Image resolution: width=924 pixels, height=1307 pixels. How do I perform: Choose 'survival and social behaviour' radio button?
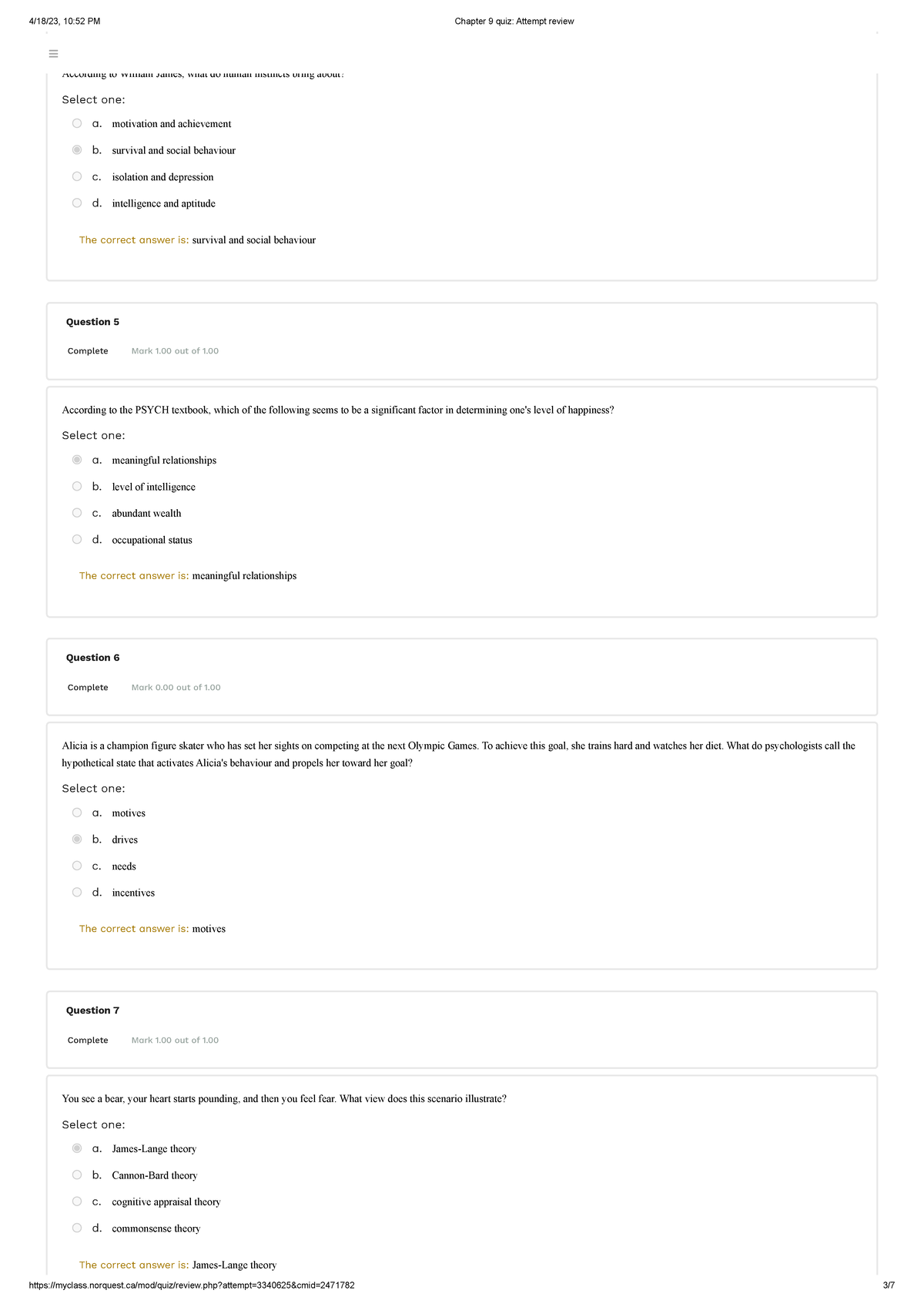(77, 150)
